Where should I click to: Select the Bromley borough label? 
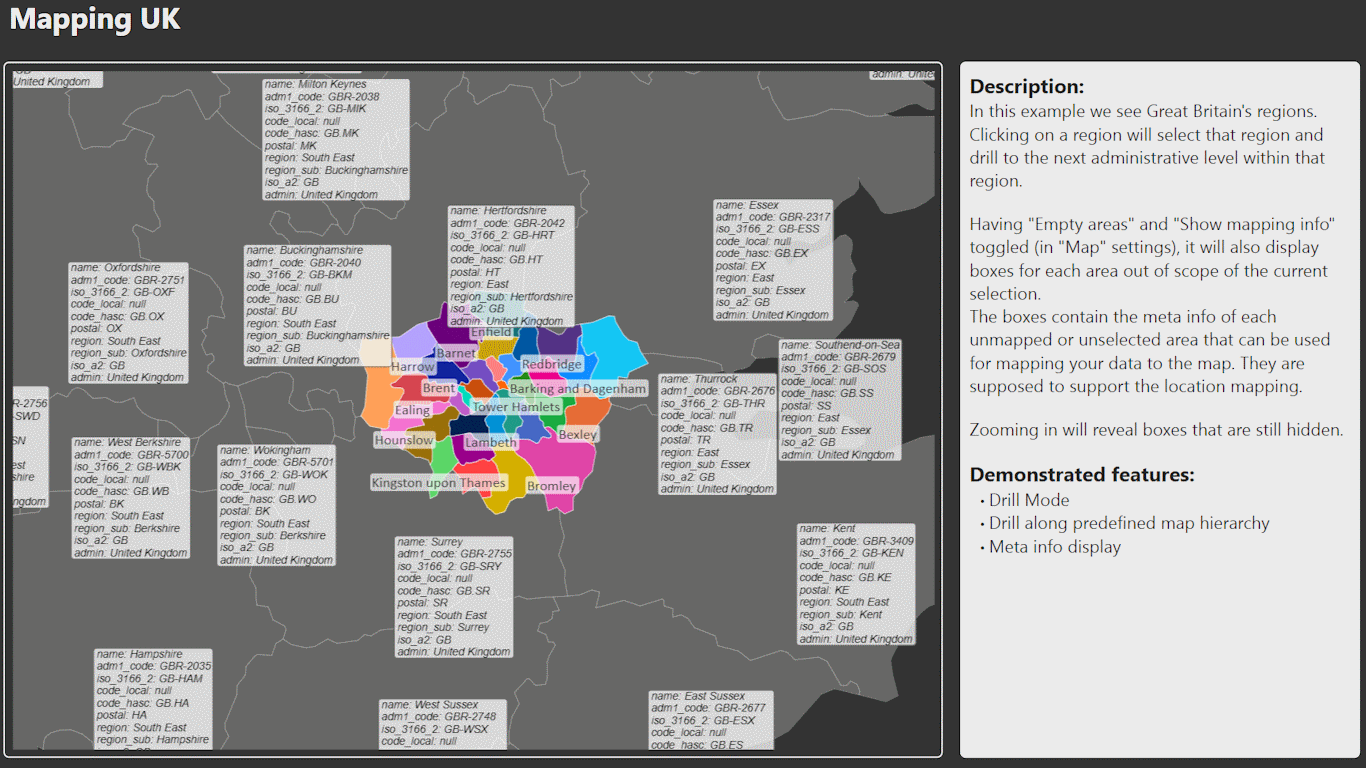(x=551, y=486)
